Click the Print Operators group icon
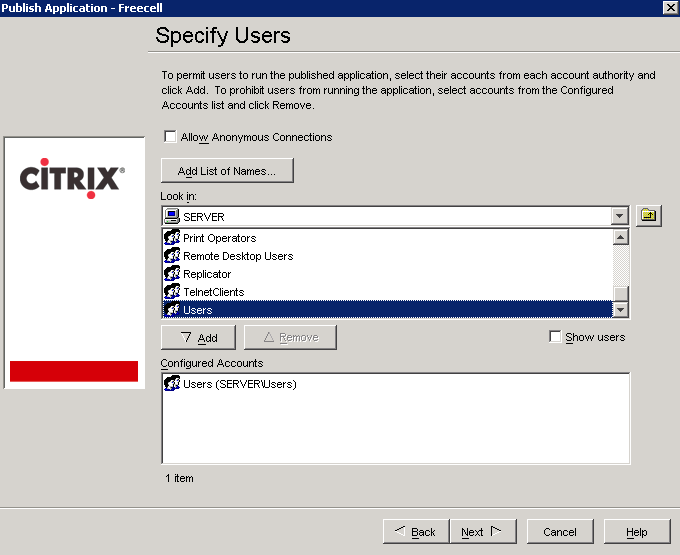The image size is (680, 555). 172,238
